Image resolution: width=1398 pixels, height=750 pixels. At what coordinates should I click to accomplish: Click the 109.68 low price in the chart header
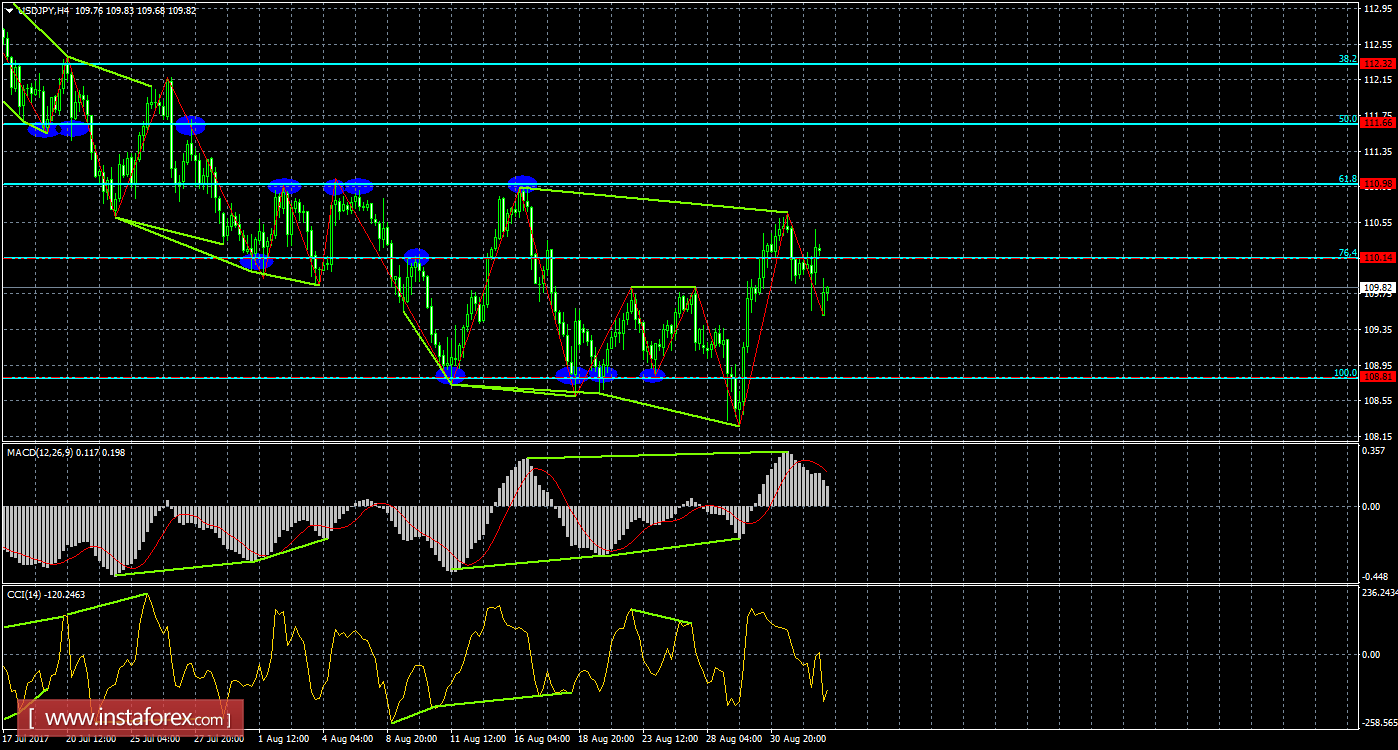(153, 10)
